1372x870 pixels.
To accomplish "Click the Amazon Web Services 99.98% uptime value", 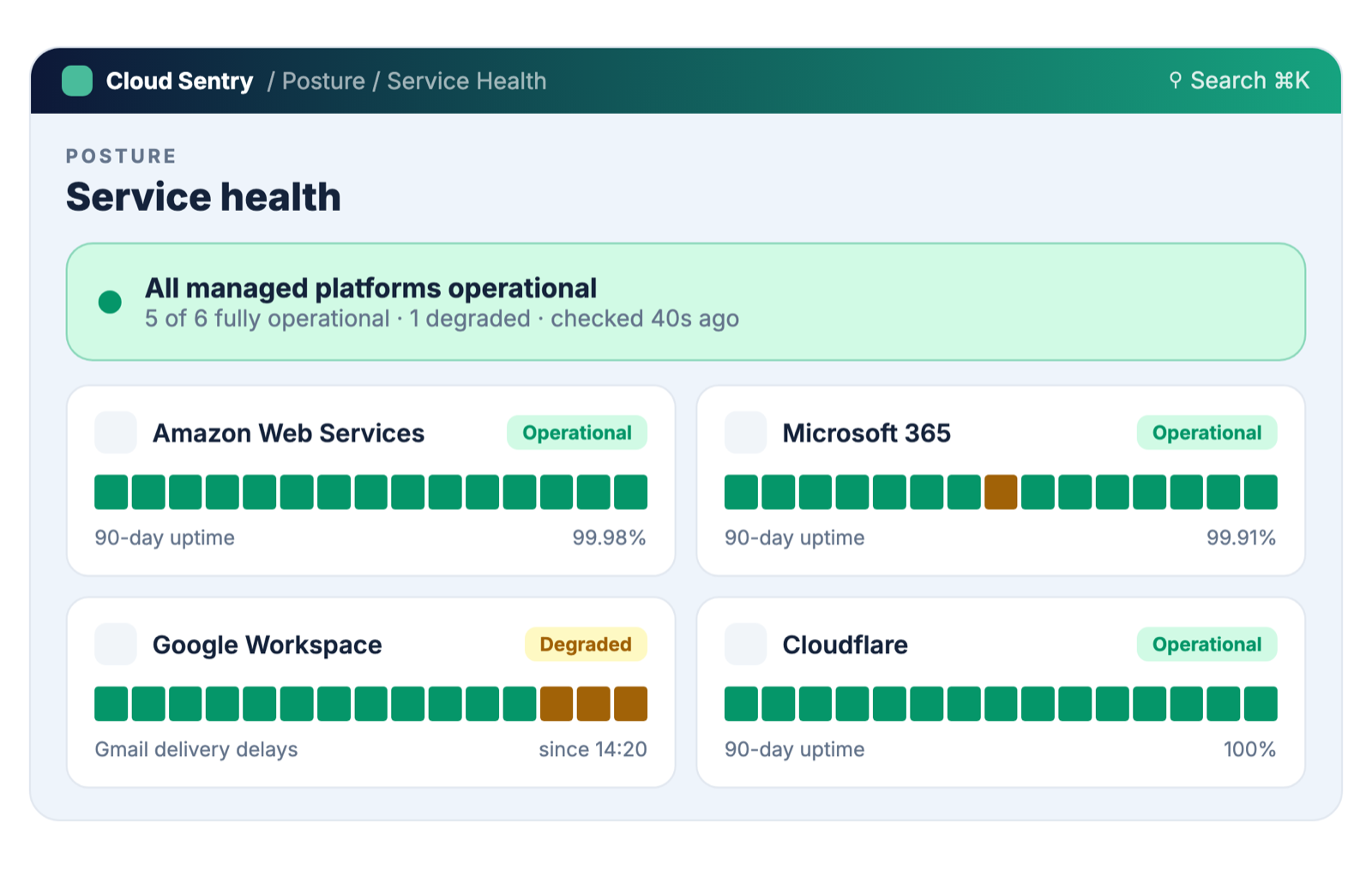I will pyautogui.click(x=609, y=537).
